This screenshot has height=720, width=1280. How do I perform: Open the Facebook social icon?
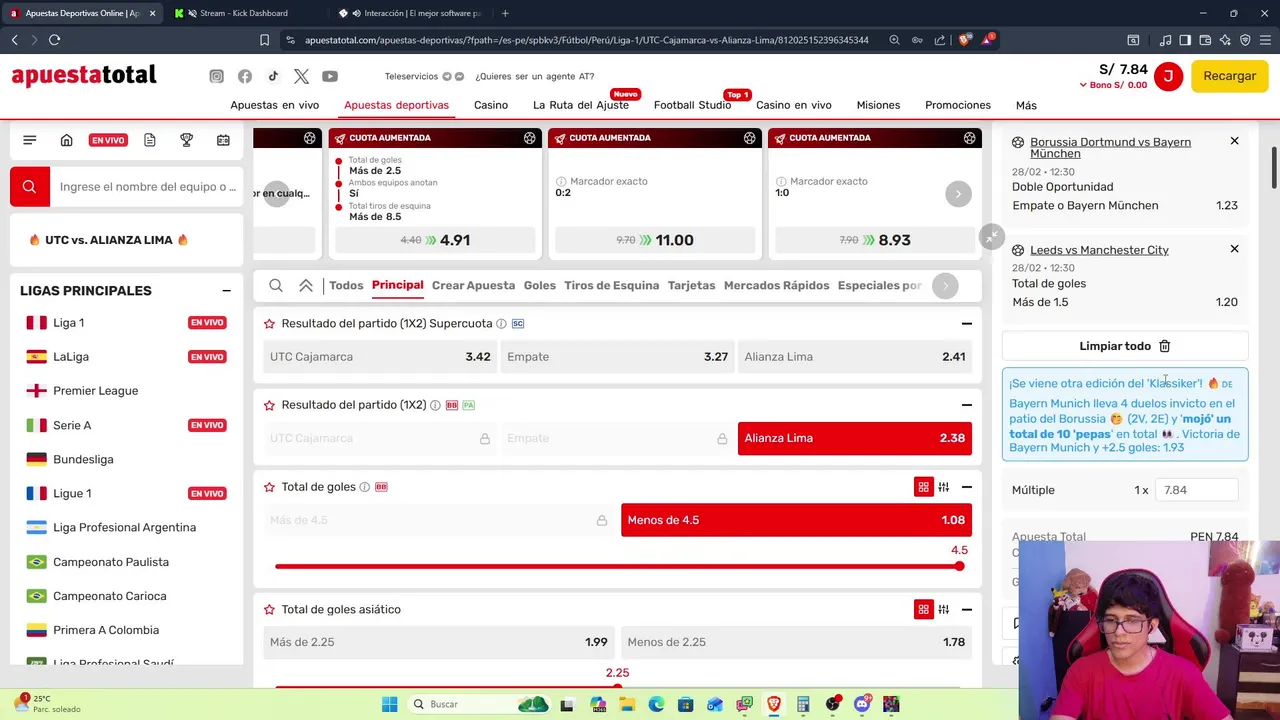pyautogui.click(x=245, y=76)
